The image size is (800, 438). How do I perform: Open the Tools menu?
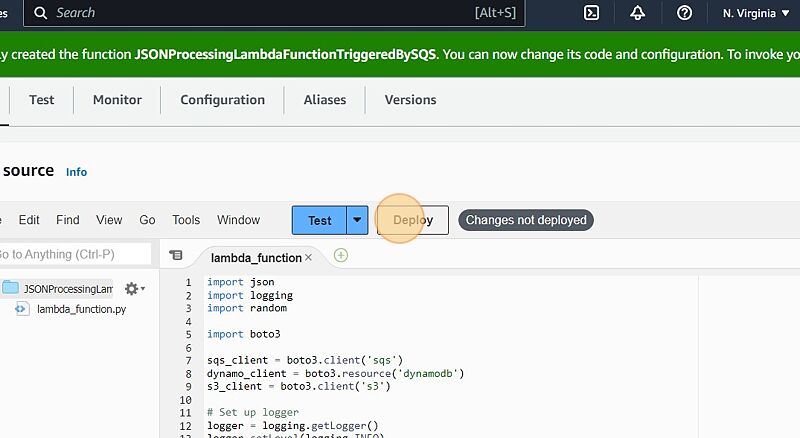pos(186,220)
